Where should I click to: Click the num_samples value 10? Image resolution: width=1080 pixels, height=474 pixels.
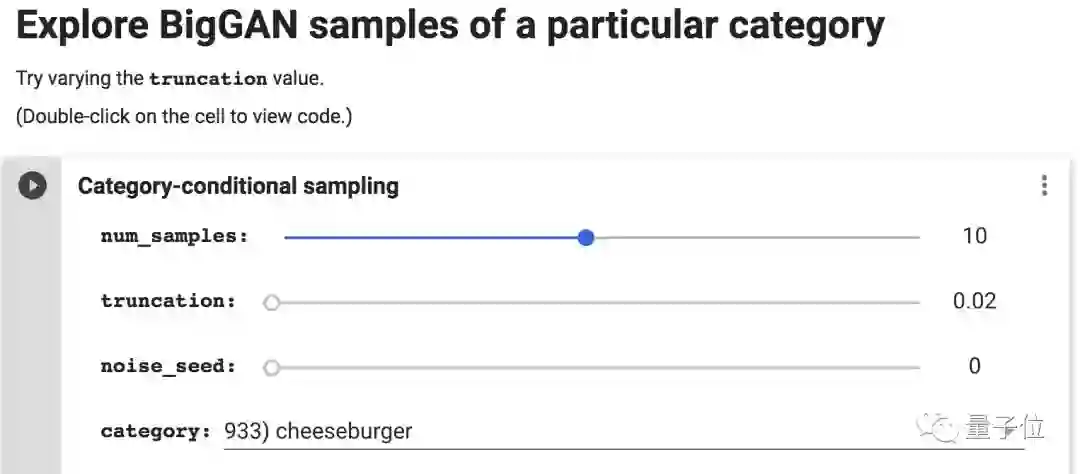pyautogui.click(x=974, y=236)
